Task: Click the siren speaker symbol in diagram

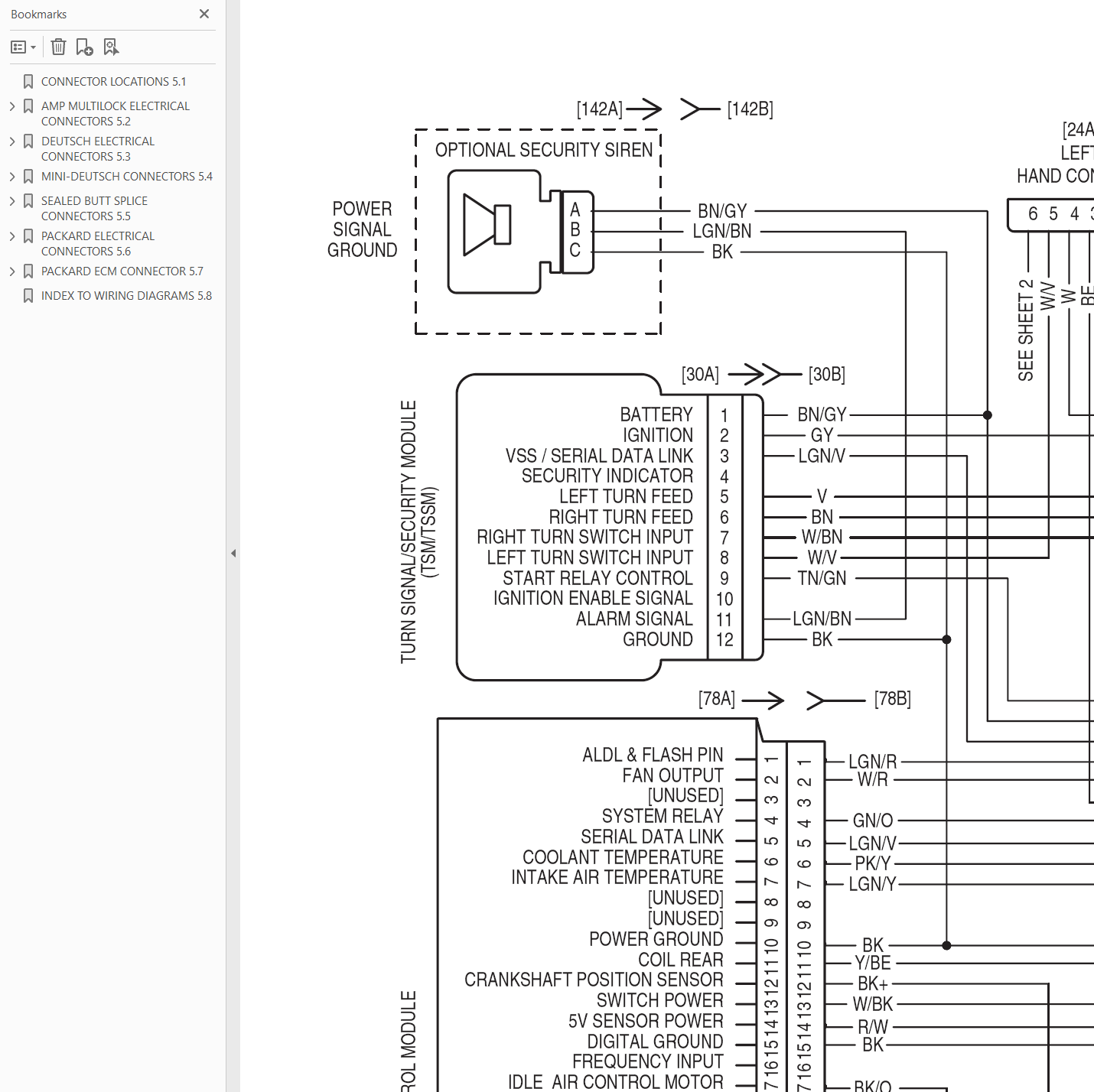Action: pos(487,225)
